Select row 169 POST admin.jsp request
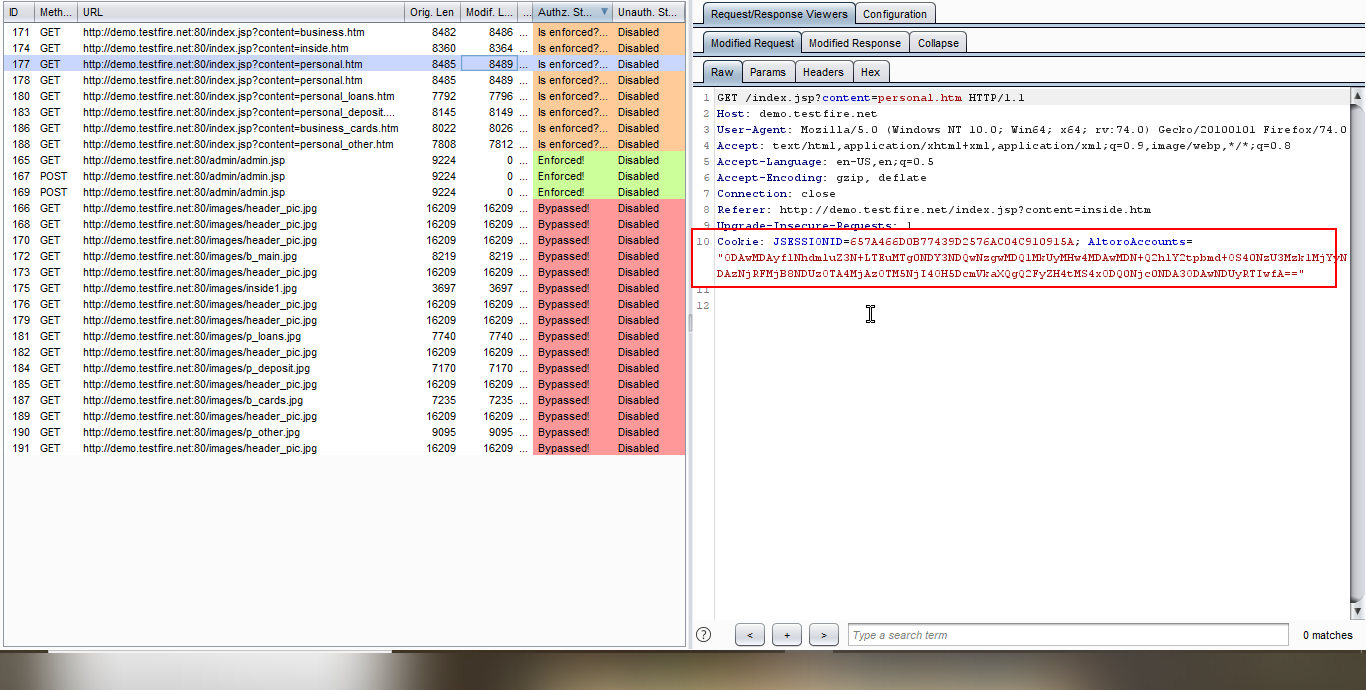This screenshot has width=1366, height=690. click(x=344, y=192)
